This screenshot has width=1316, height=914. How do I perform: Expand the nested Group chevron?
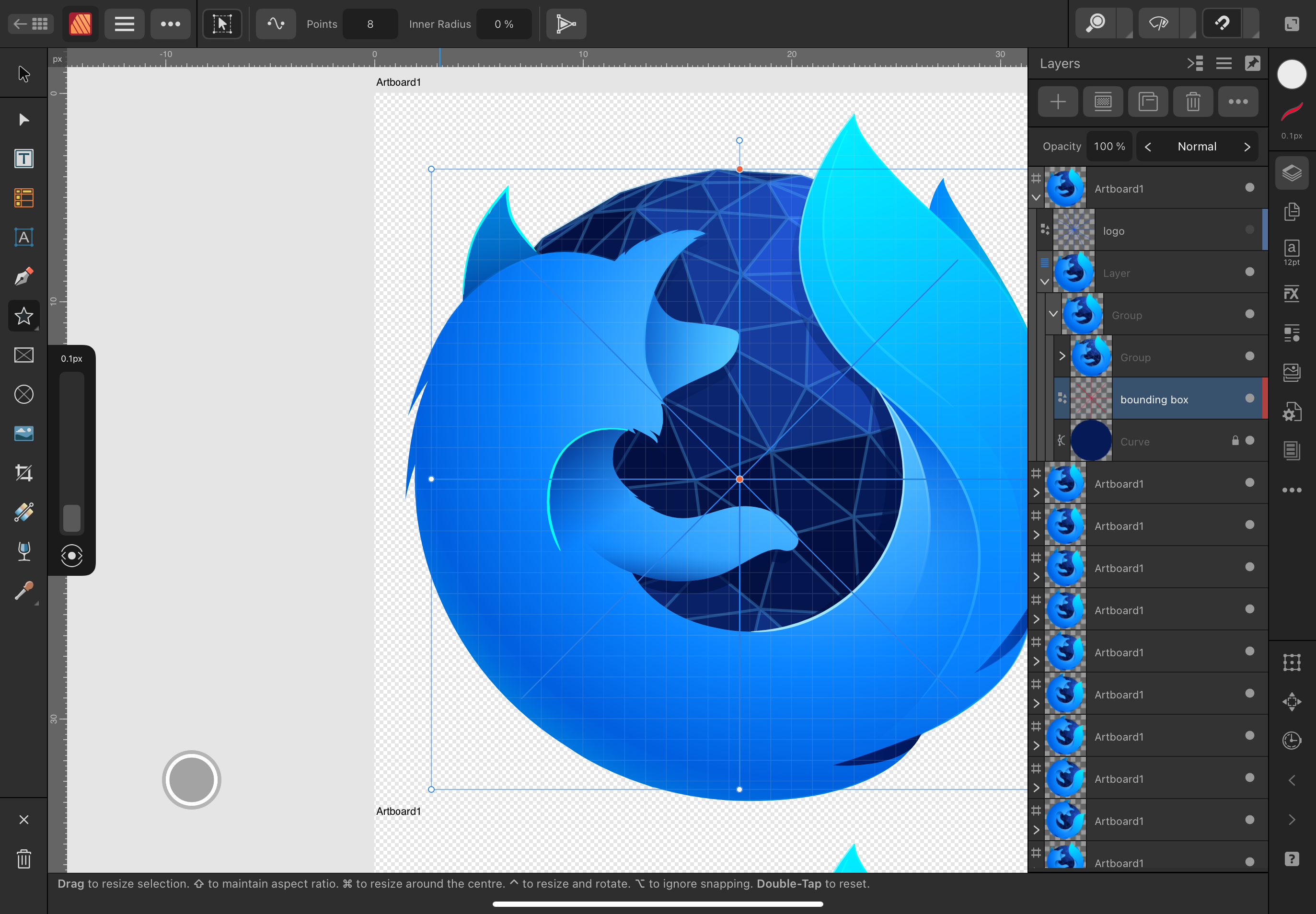click(1062, 356)
